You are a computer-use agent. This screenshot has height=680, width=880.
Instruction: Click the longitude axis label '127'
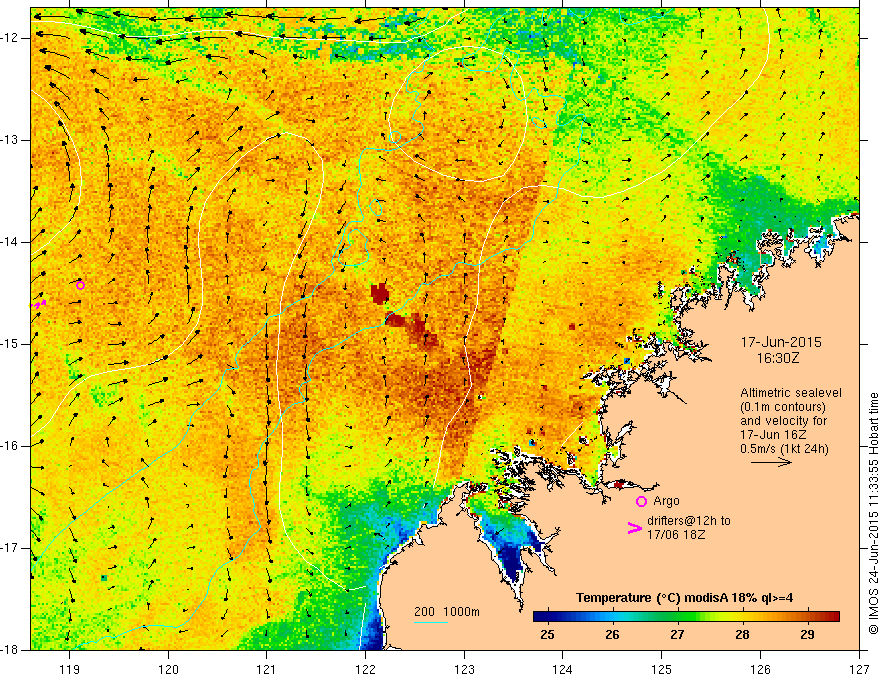[859, 669]
